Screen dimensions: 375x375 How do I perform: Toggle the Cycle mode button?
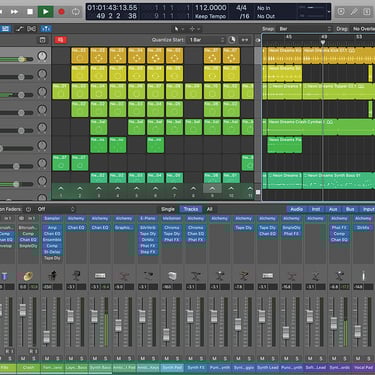pyautogui.click(x=76, y=12)
